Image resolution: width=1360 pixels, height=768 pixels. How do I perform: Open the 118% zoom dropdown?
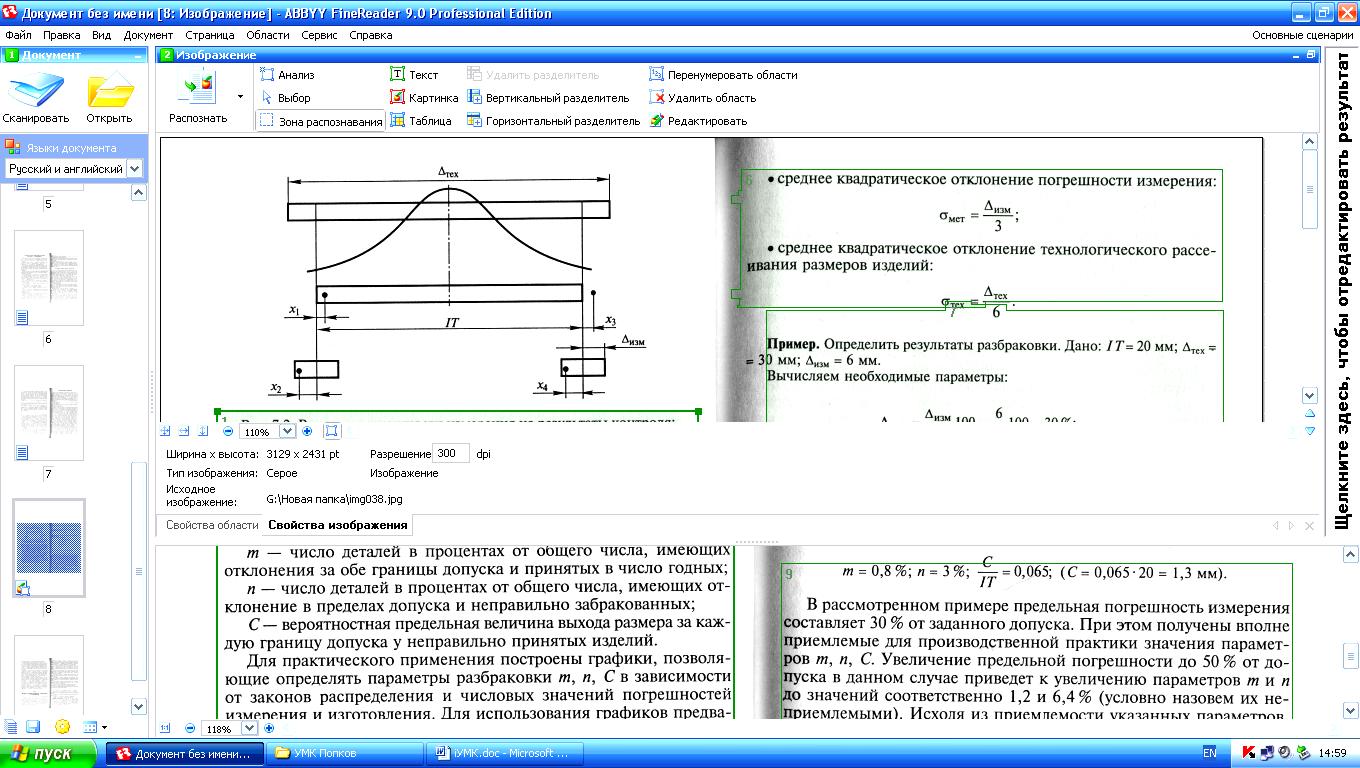click(x=249, y=729)
